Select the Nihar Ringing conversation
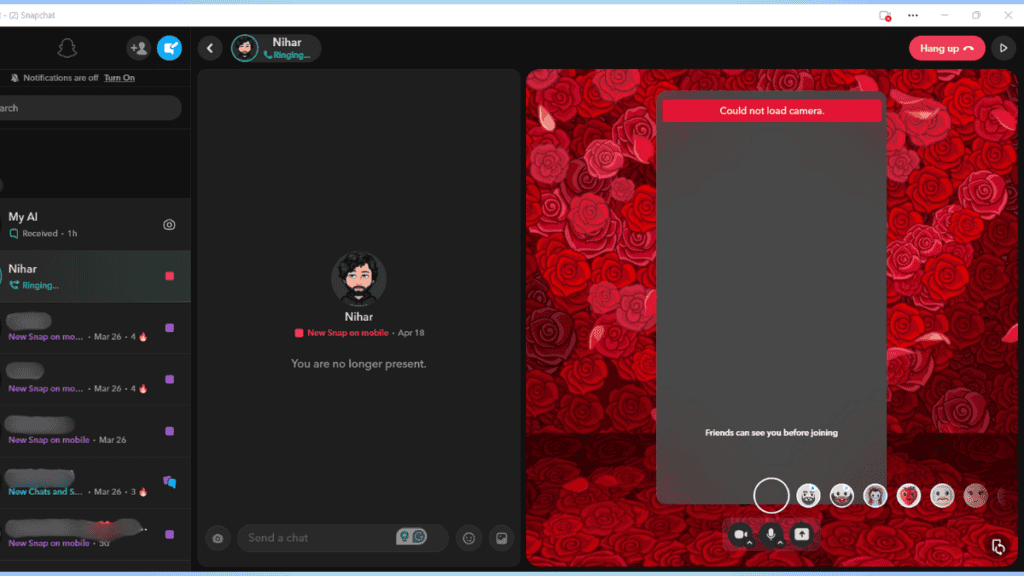Screen dimensions: 1024x576 coord(95,276)
